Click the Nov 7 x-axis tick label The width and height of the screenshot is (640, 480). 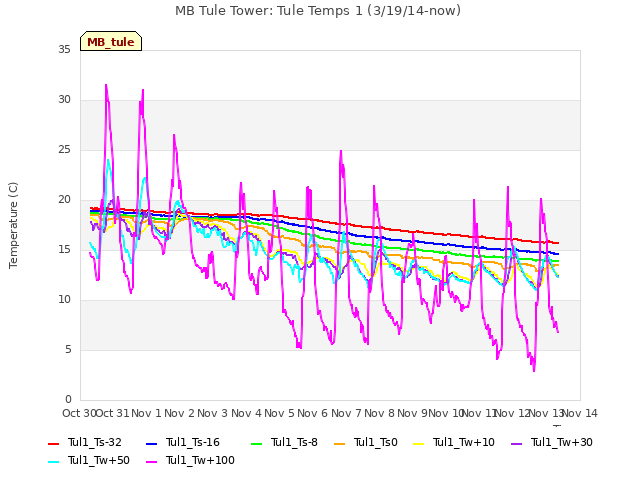click(x=346, y=413)
